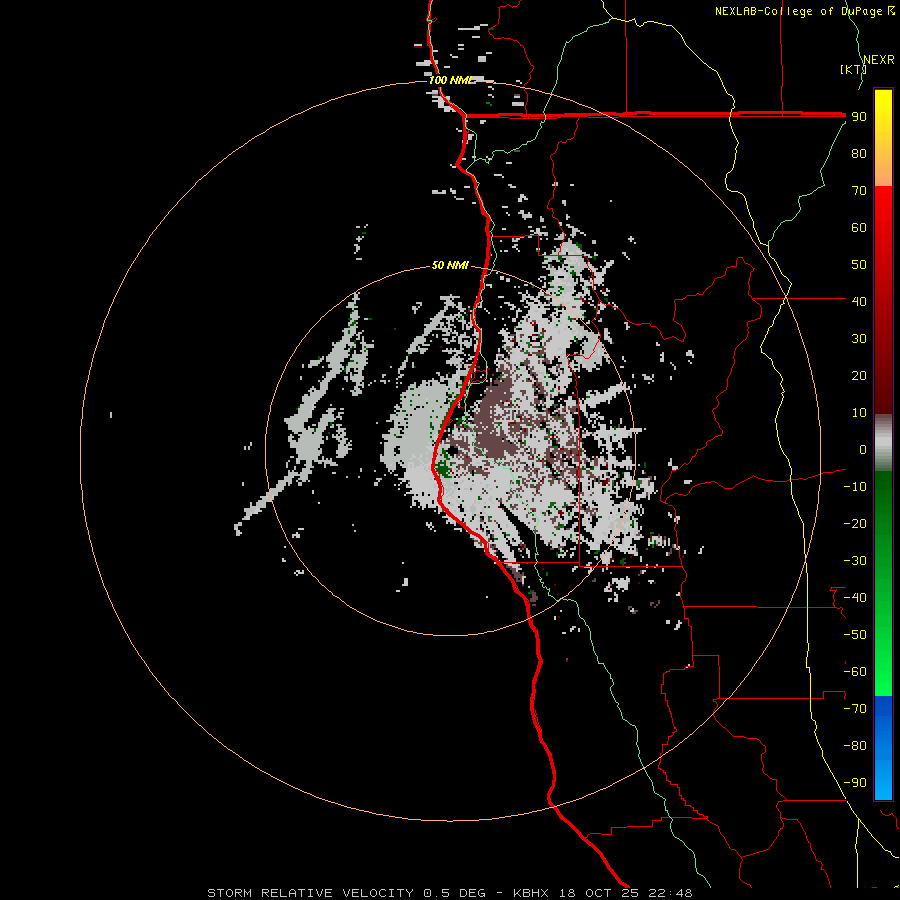The width and height of the screenshot is (900, 900).
Task: Click the 80 value on the velocity scale
Action: pyautogui.click(x=859, y=154)
